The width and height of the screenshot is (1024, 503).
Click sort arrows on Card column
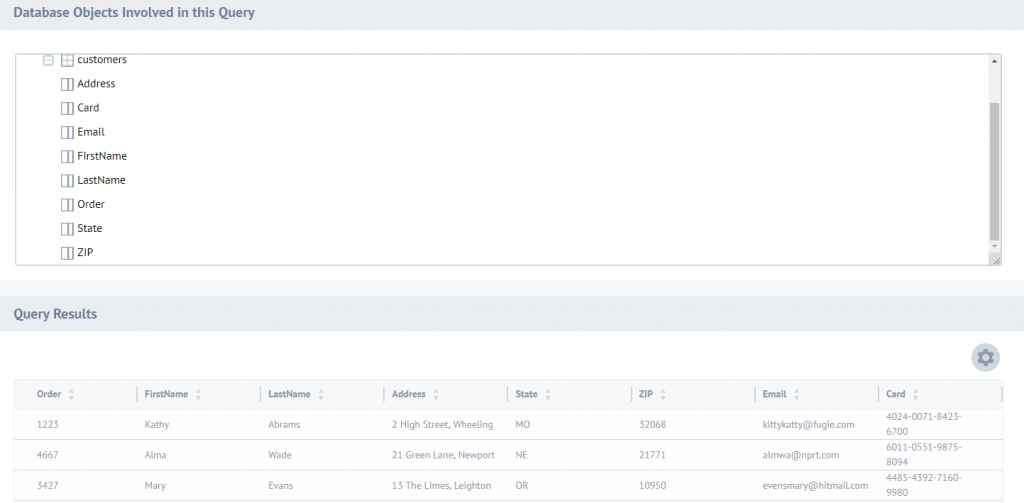[916, 395]
